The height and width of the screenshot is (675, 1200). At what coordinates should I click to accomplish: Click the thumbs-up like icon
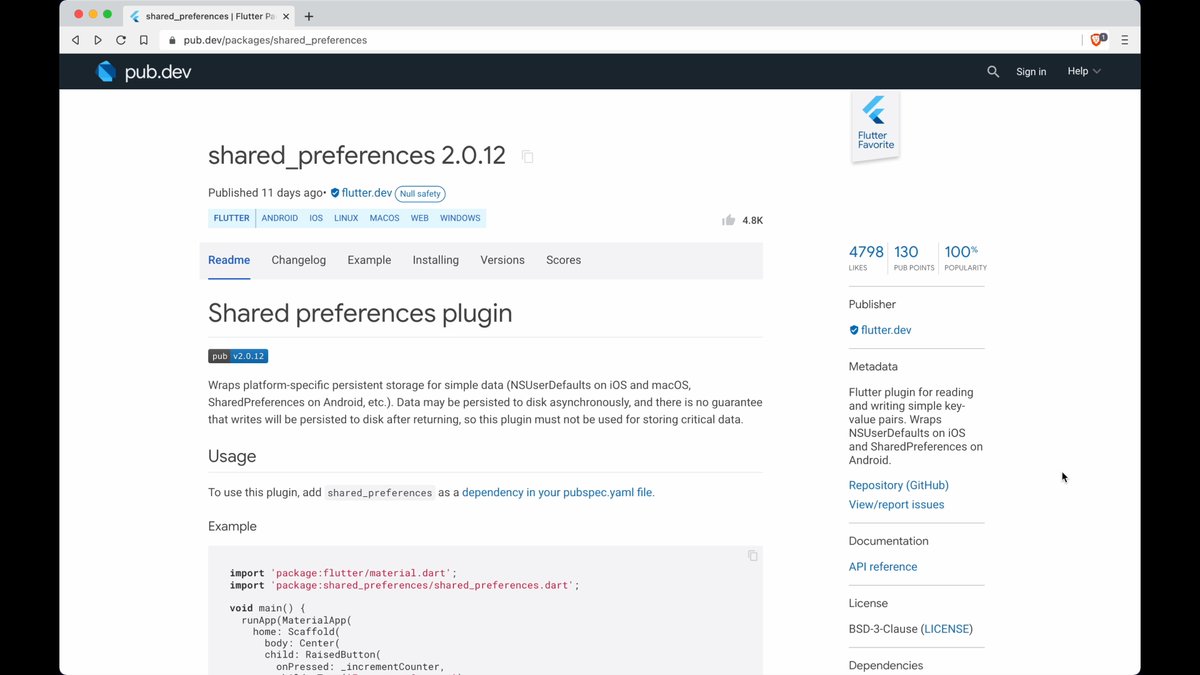pyautogui.click(x=728, y=220)
